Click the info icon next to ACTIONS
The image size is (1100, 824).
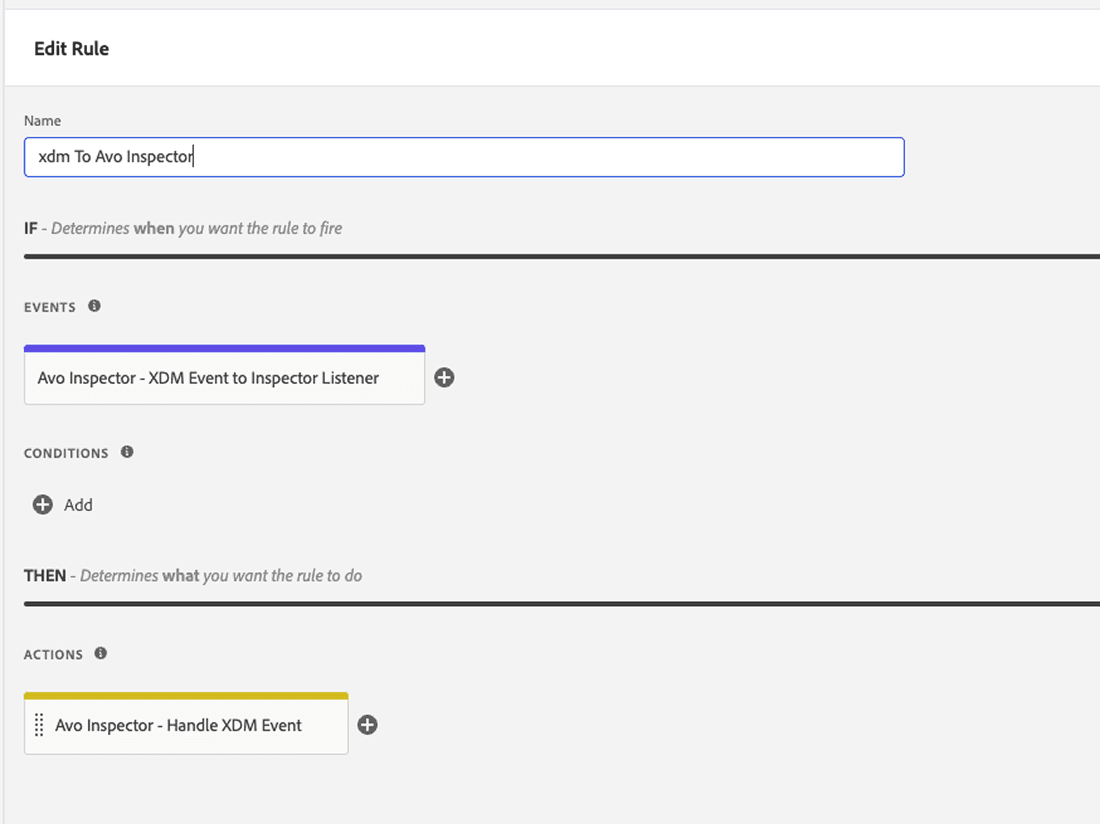(100, 654)
